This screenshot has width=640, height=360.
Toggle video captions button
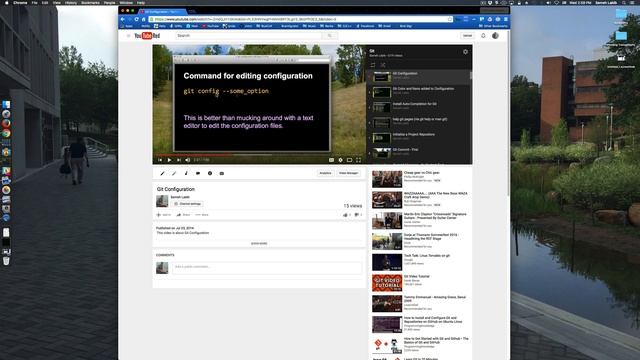click(x=331, y=160)
